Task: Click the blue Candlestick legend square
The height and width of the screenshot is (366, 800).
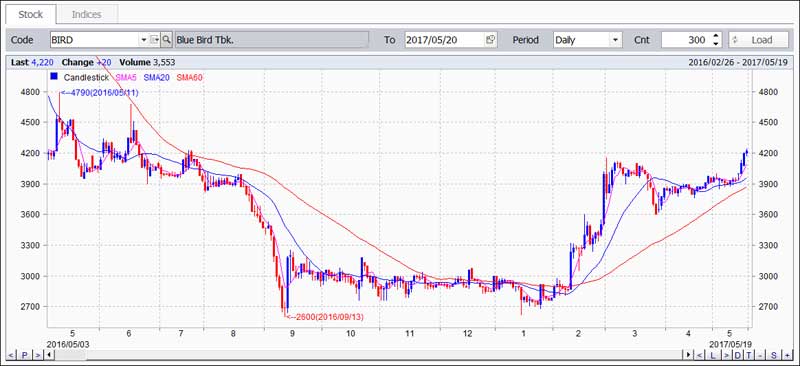Action: pos(53,77)
